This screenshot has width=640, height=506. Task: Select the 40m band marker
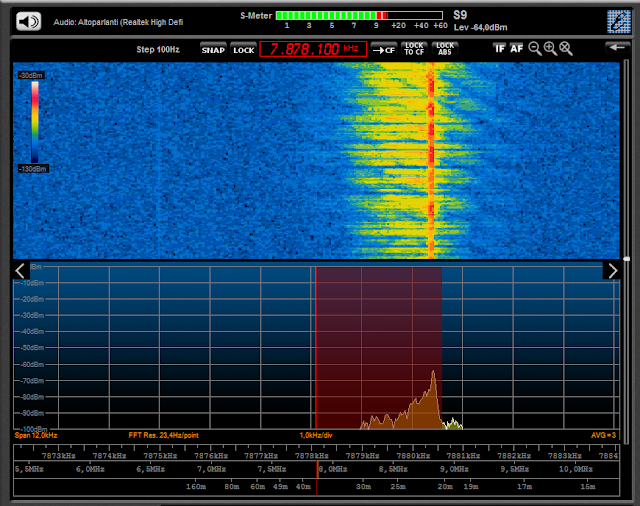click(303, 487)
